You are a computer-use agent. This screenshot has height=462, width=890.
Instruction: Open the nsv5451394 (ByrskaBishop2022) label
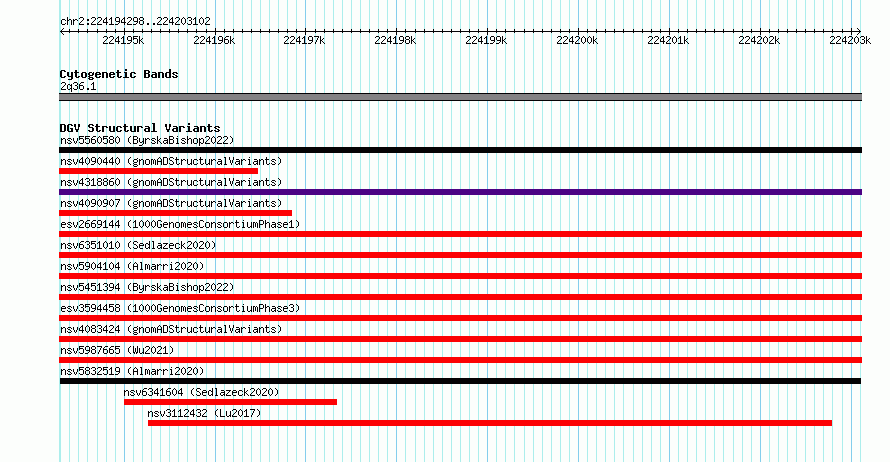point(147,287)
